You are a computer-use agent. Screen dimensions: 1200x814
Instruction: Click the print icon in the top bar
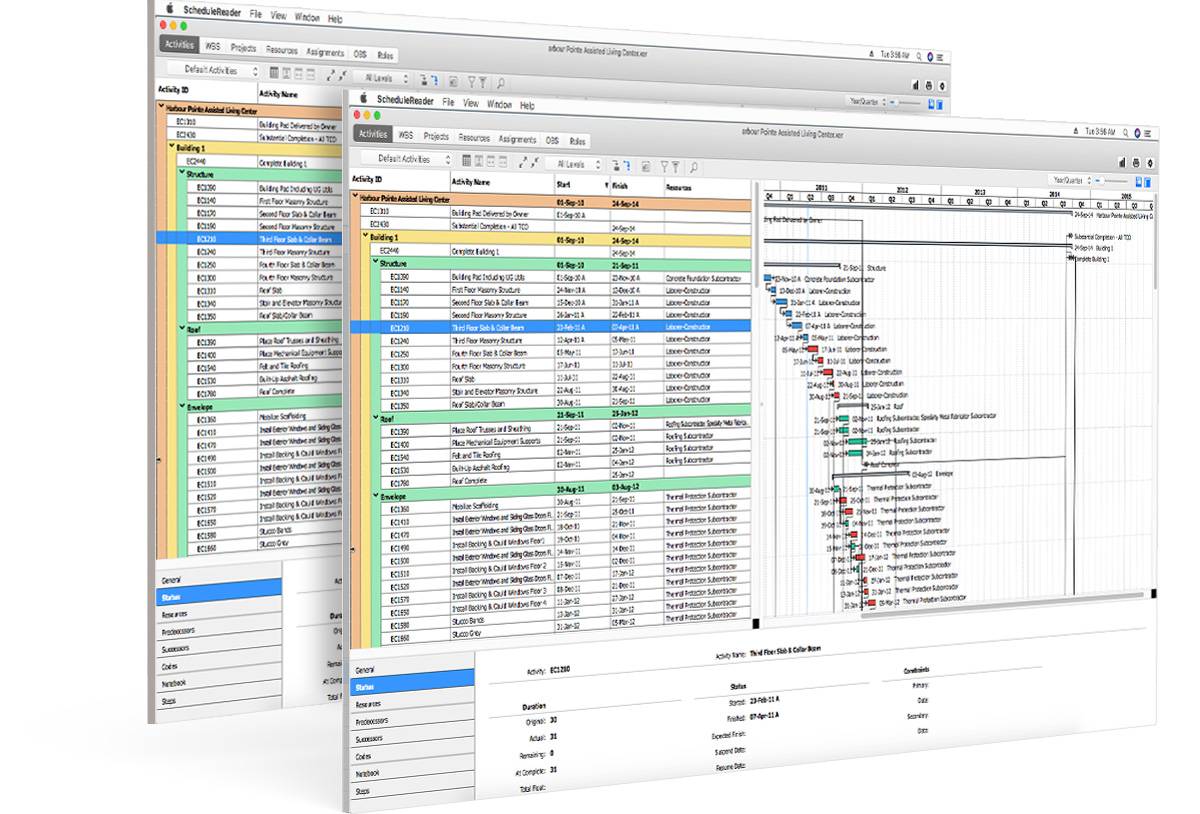point(1136,162)
